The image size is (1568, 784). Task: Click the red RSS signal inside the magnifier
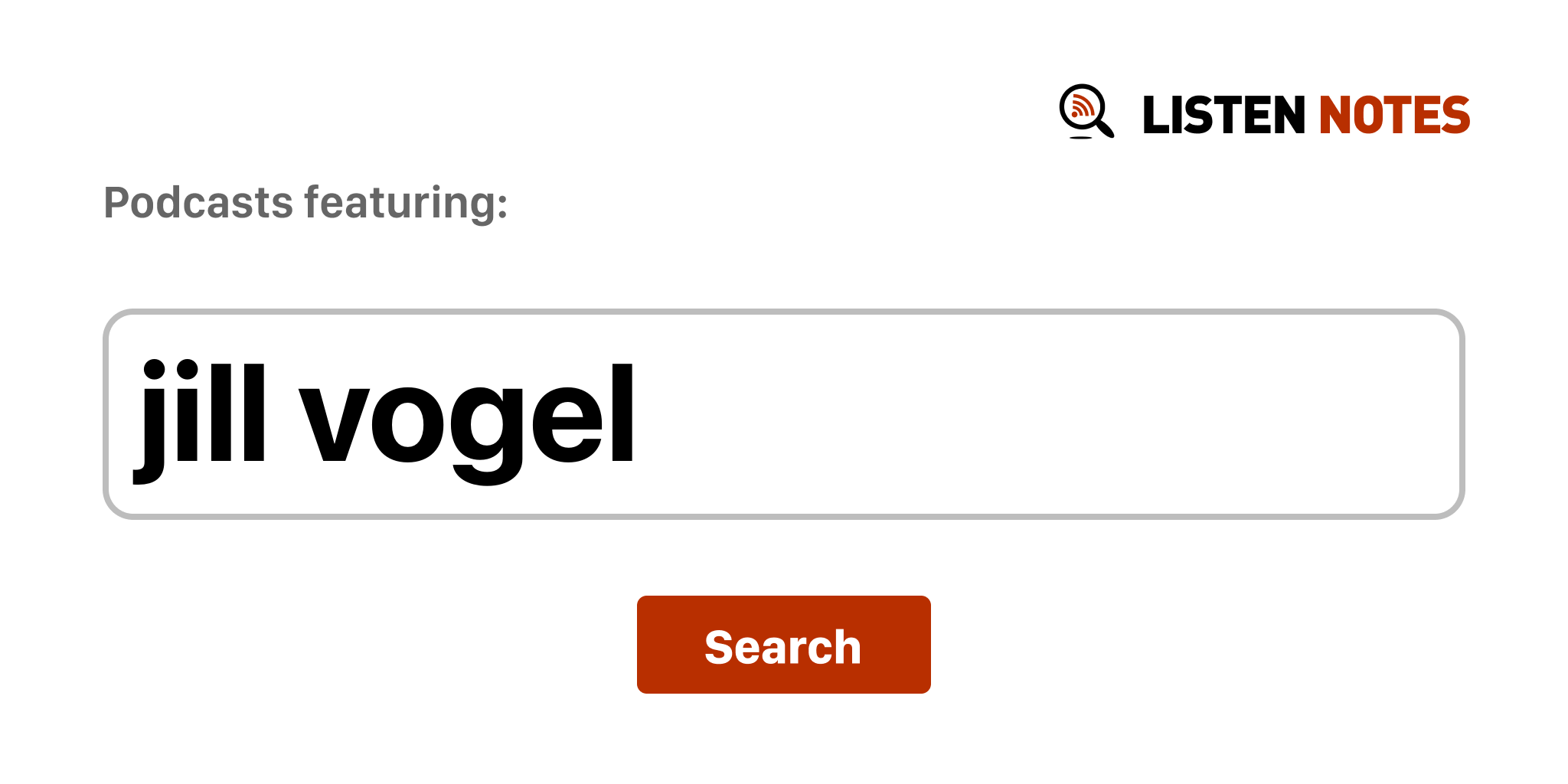click(1082, 106)
